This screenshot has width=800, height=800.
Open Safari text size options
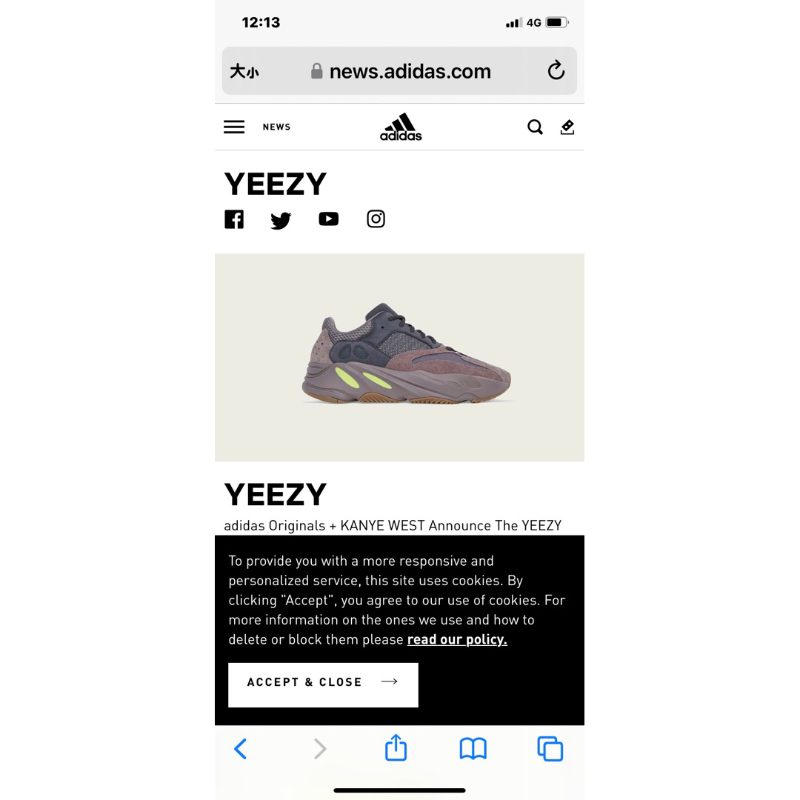click(x=244, y=71)
